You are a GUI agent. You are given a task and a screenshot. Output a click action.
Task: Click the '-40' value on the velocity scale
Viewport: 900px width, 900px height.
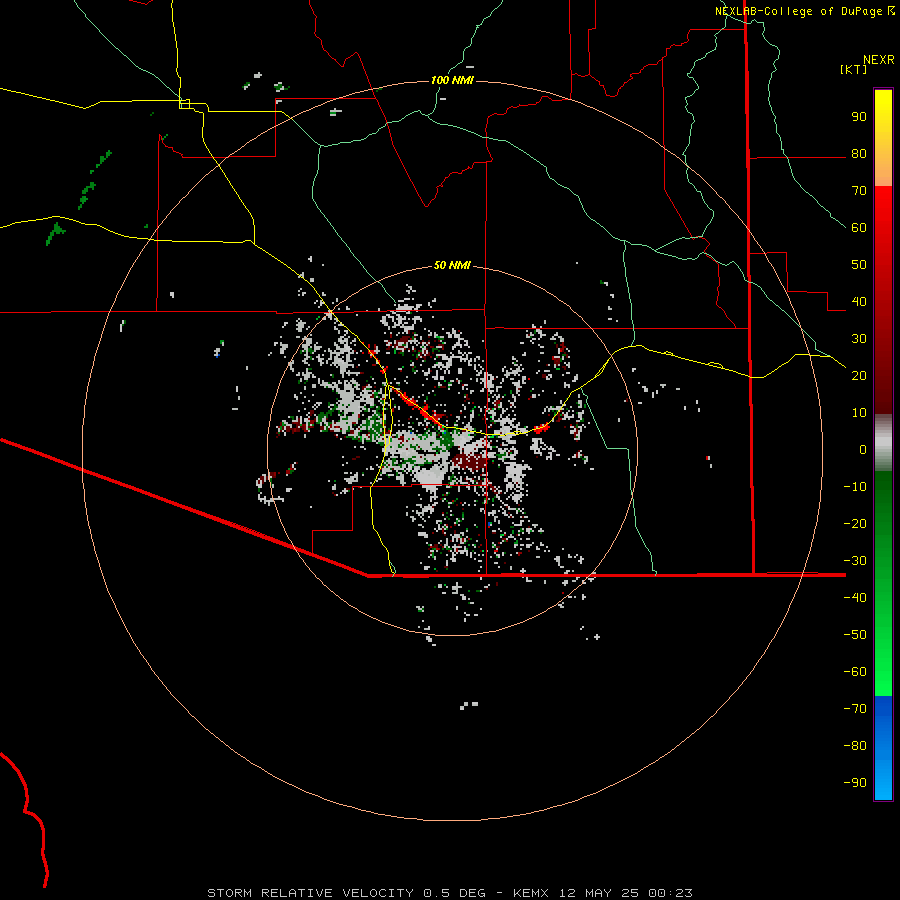tap(855, 598)
